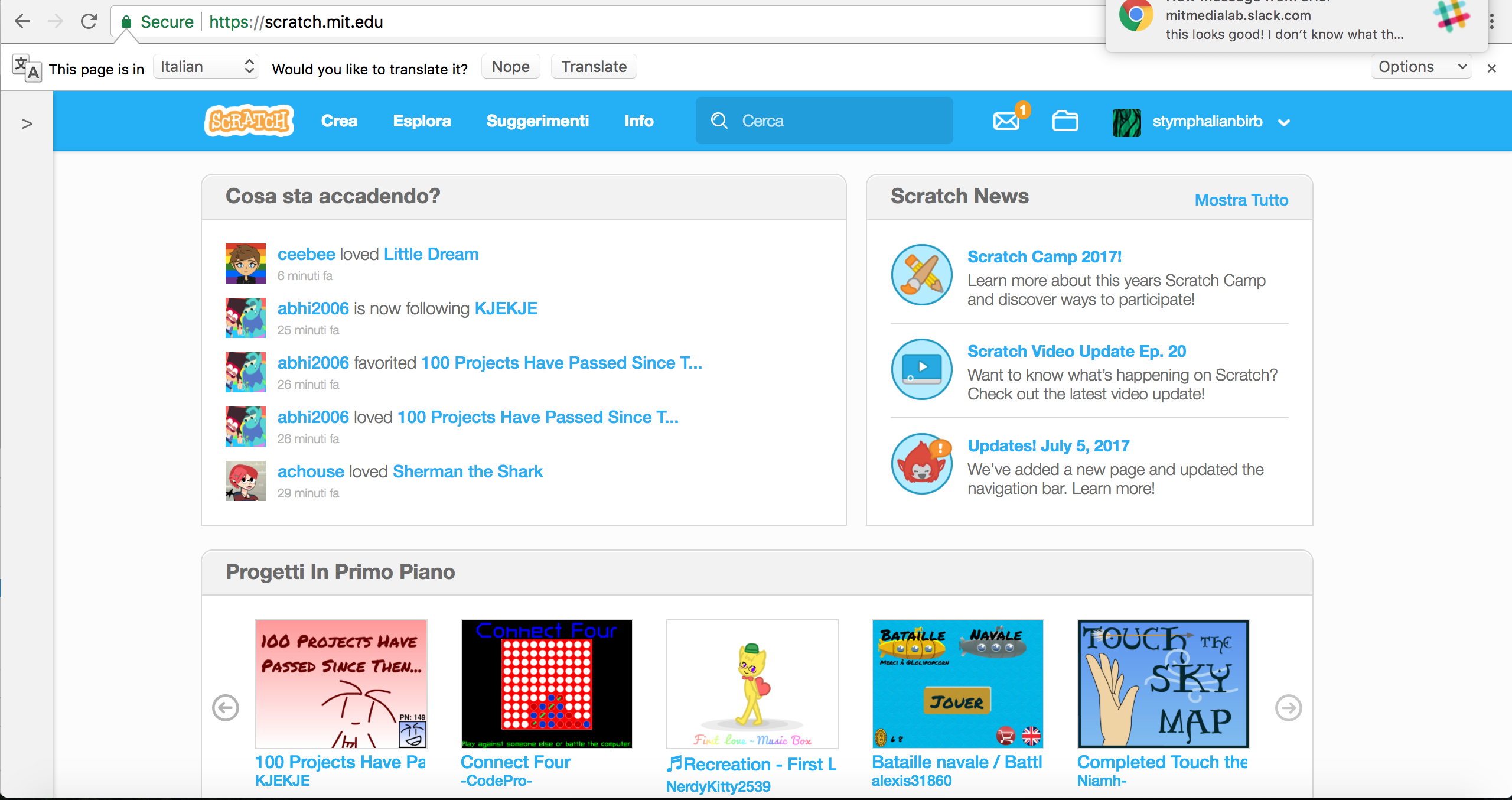This screenshot has height=800, width=1512.
Task: Open the Crea menu item
Action: coord(339,121)
